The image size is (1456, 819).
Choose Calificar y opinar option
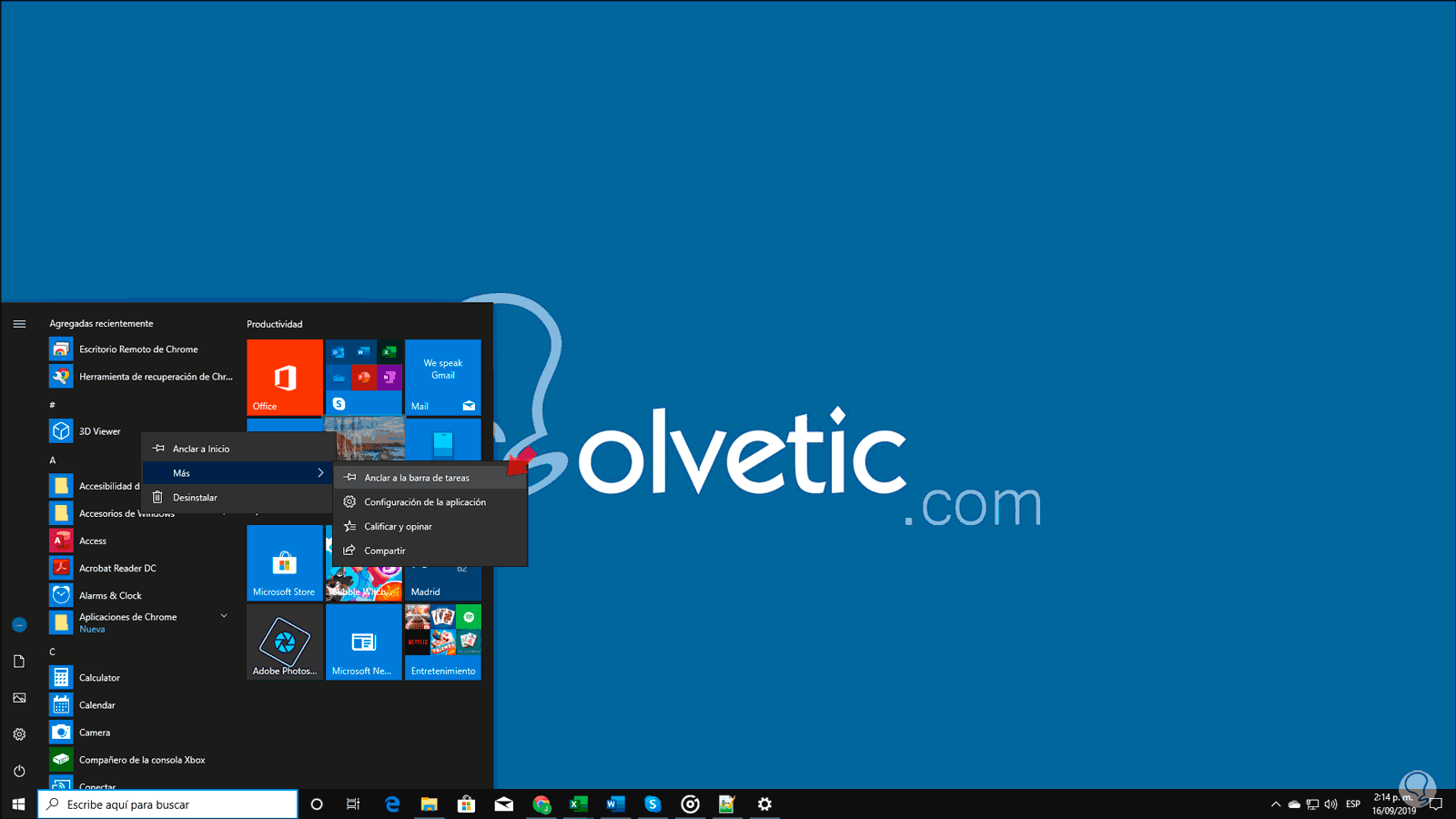pyautogui.click(x=430, y=527)
